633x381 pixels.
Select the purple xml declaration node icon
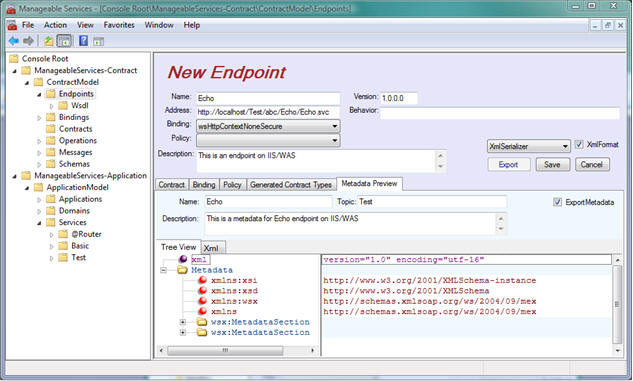pos(183,259)
